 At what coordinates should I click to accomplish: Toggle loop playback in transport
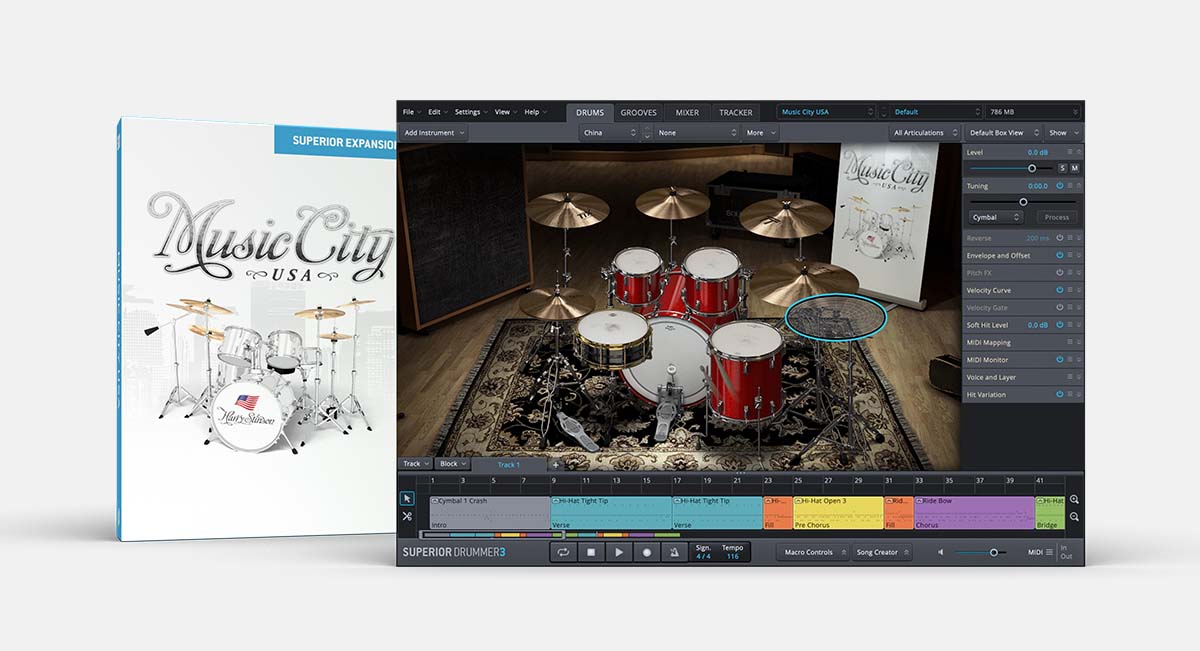[x=564, y=552]
